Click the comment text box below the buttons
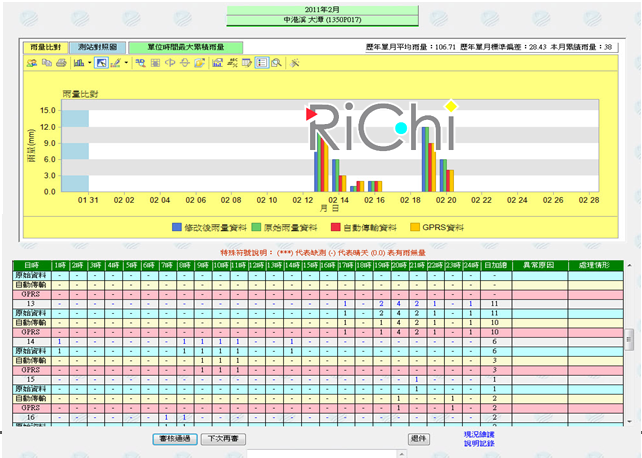The width and height of the screenshot is (642, 458). [x=322, y=453]
